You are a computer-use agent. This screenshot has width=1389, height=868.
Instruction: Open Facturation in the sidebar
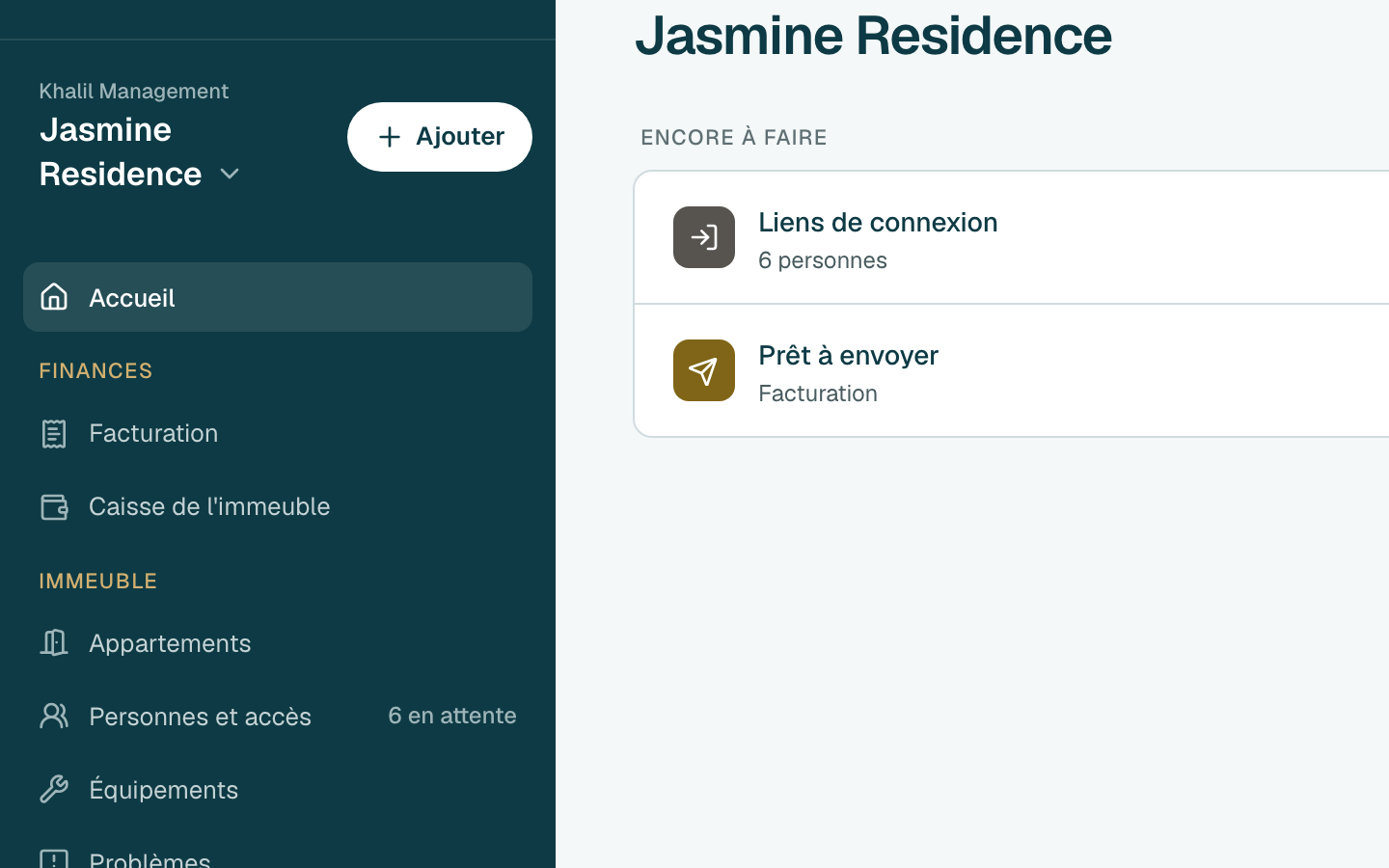click(278, 434)
